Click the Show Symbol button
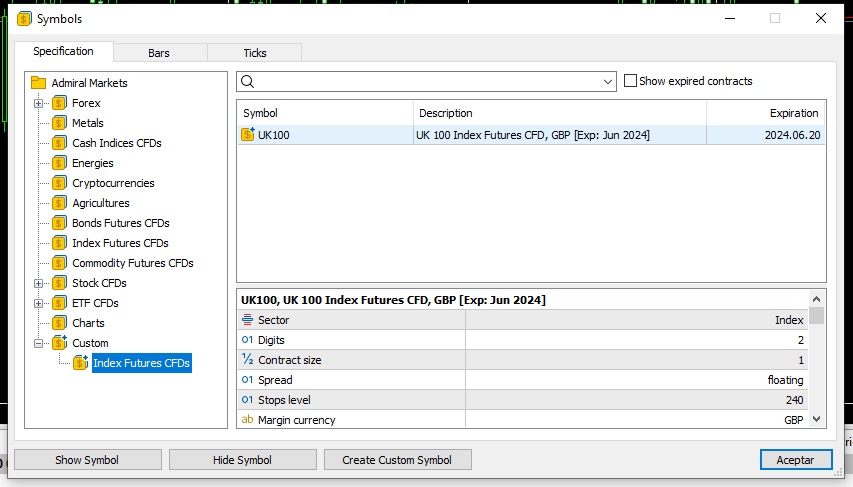The height and width of the screenshot is (487, 853). (x=88, y=460)
